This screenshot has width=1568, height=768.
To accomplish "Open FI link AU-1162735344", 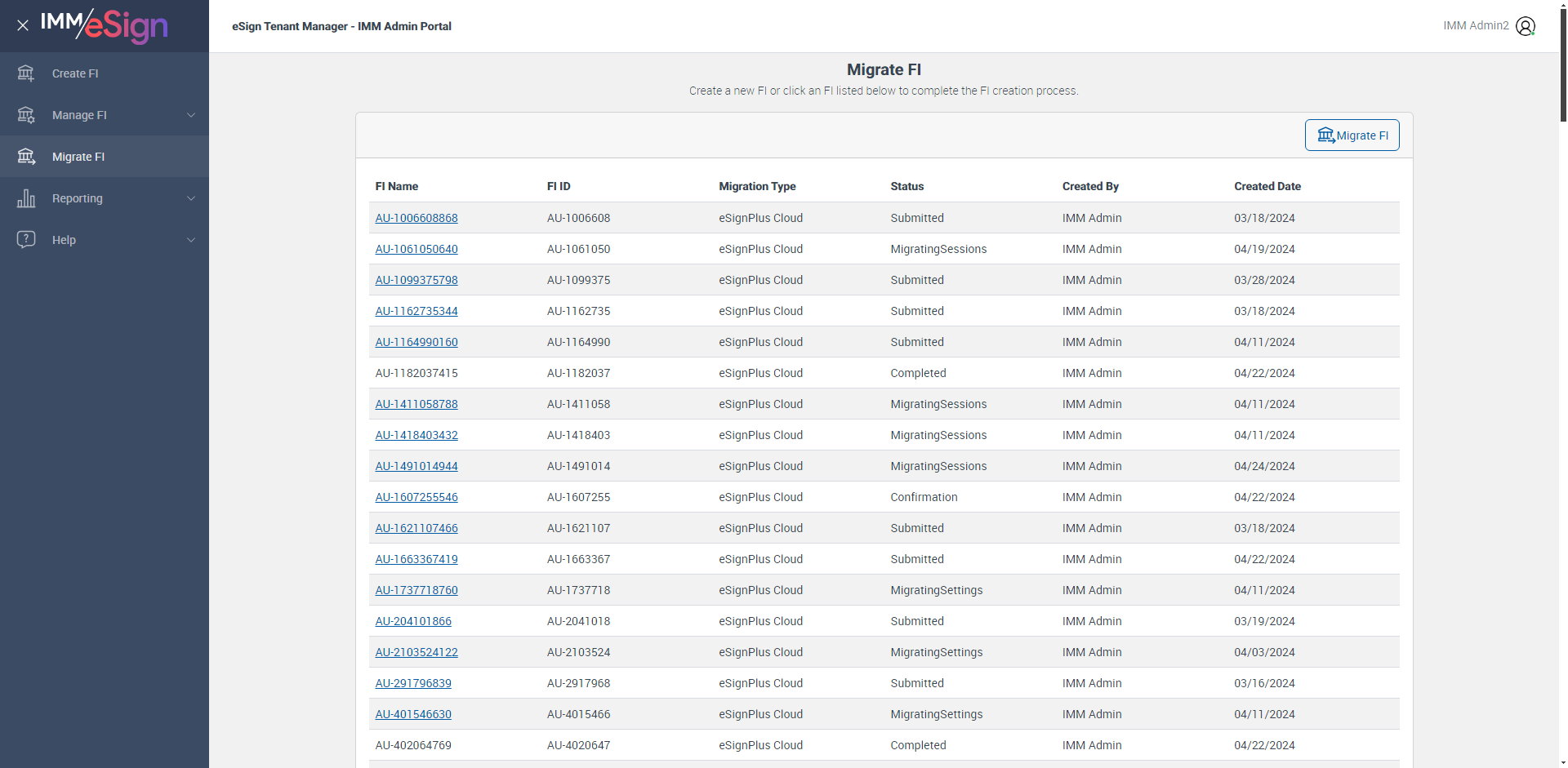I will click(x=416, y=311).
